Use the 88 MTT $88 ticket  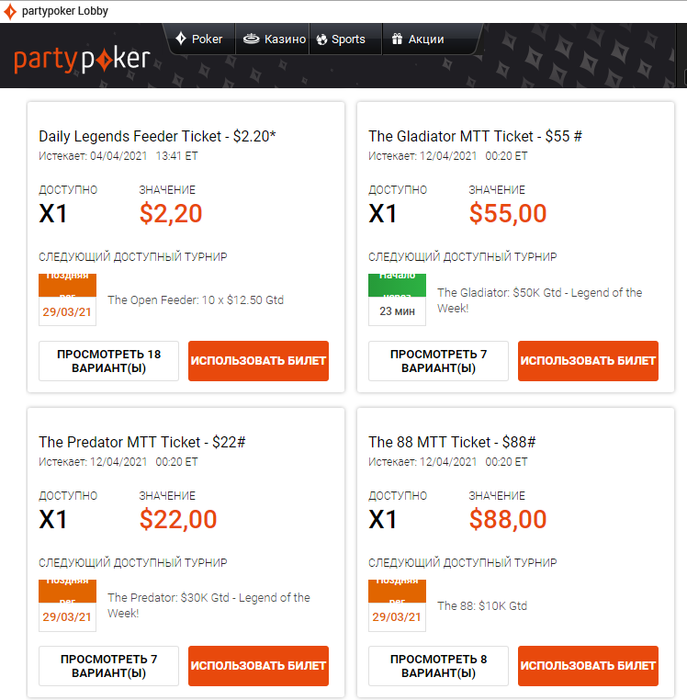coord(588,666)
